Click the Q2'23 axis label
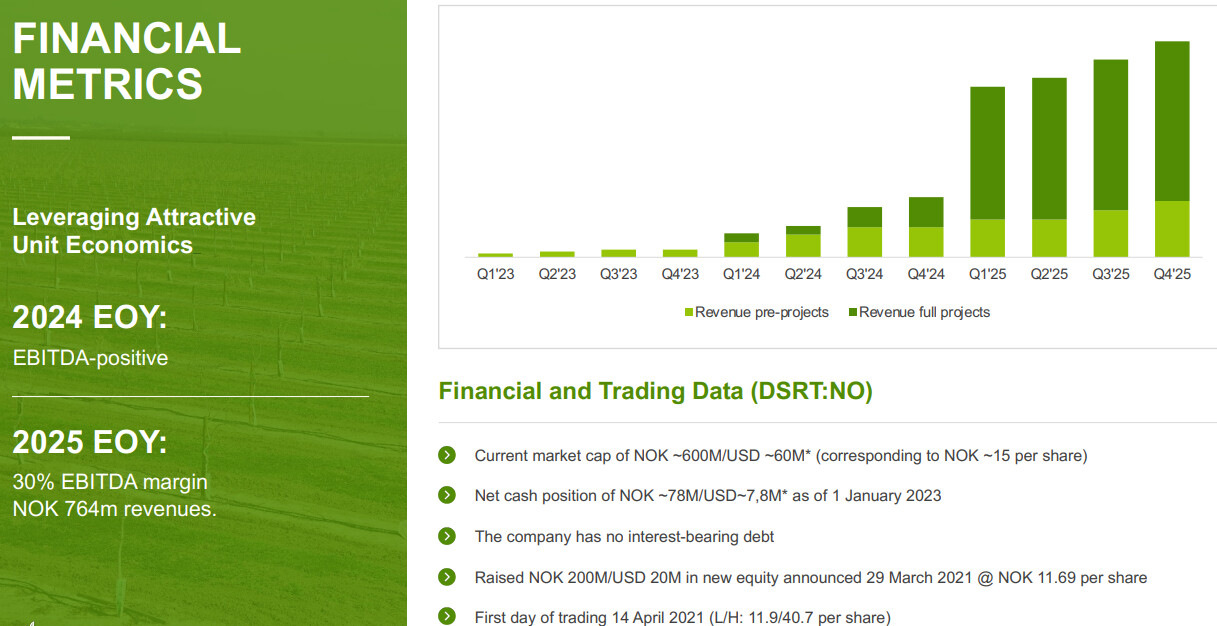Viewport: 1217px width, 626px height. pyautogui.click(x=557, y=274)
